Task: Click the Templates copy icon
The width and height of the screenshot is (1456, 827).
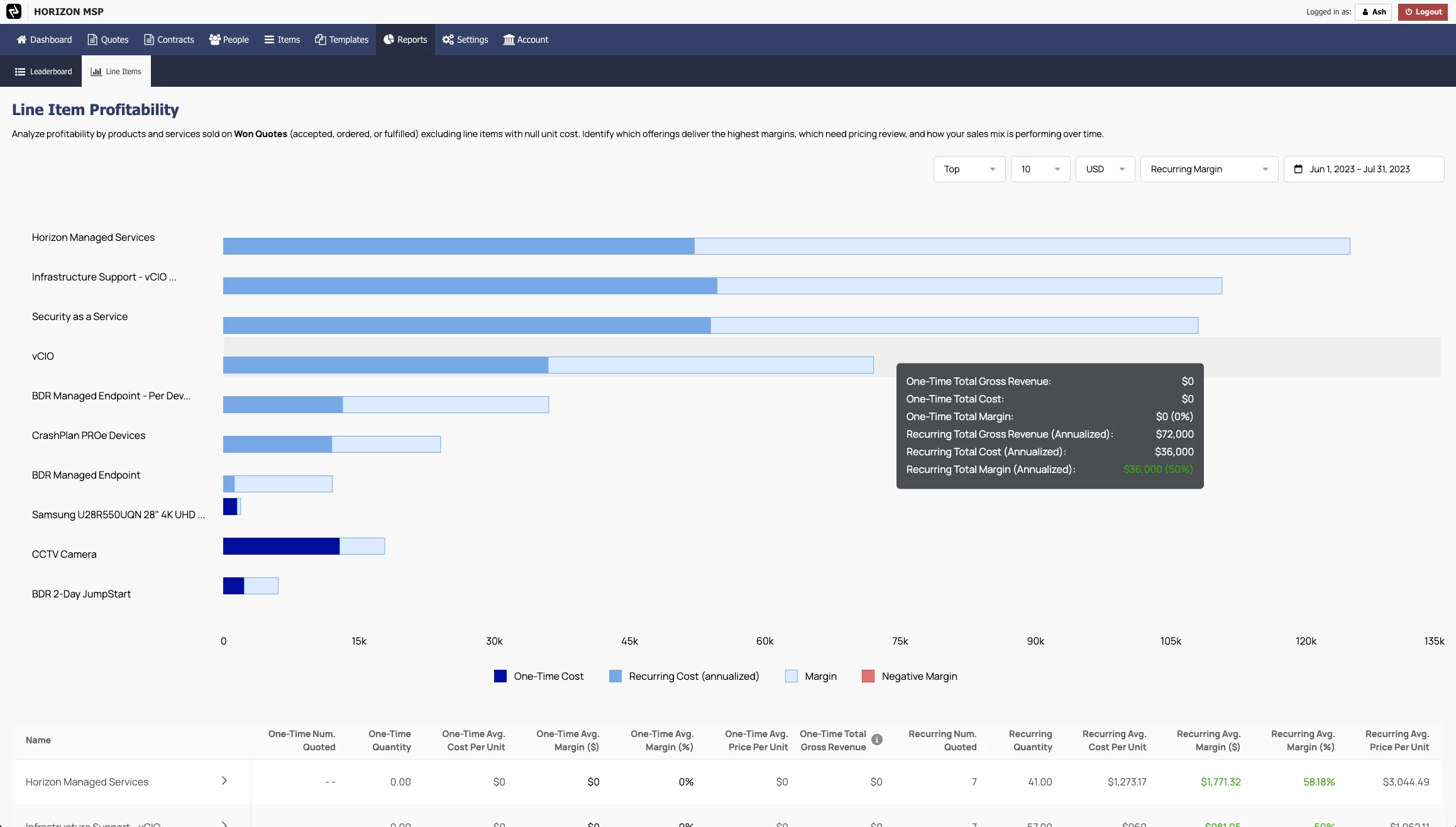Action: tap(321, 40)
